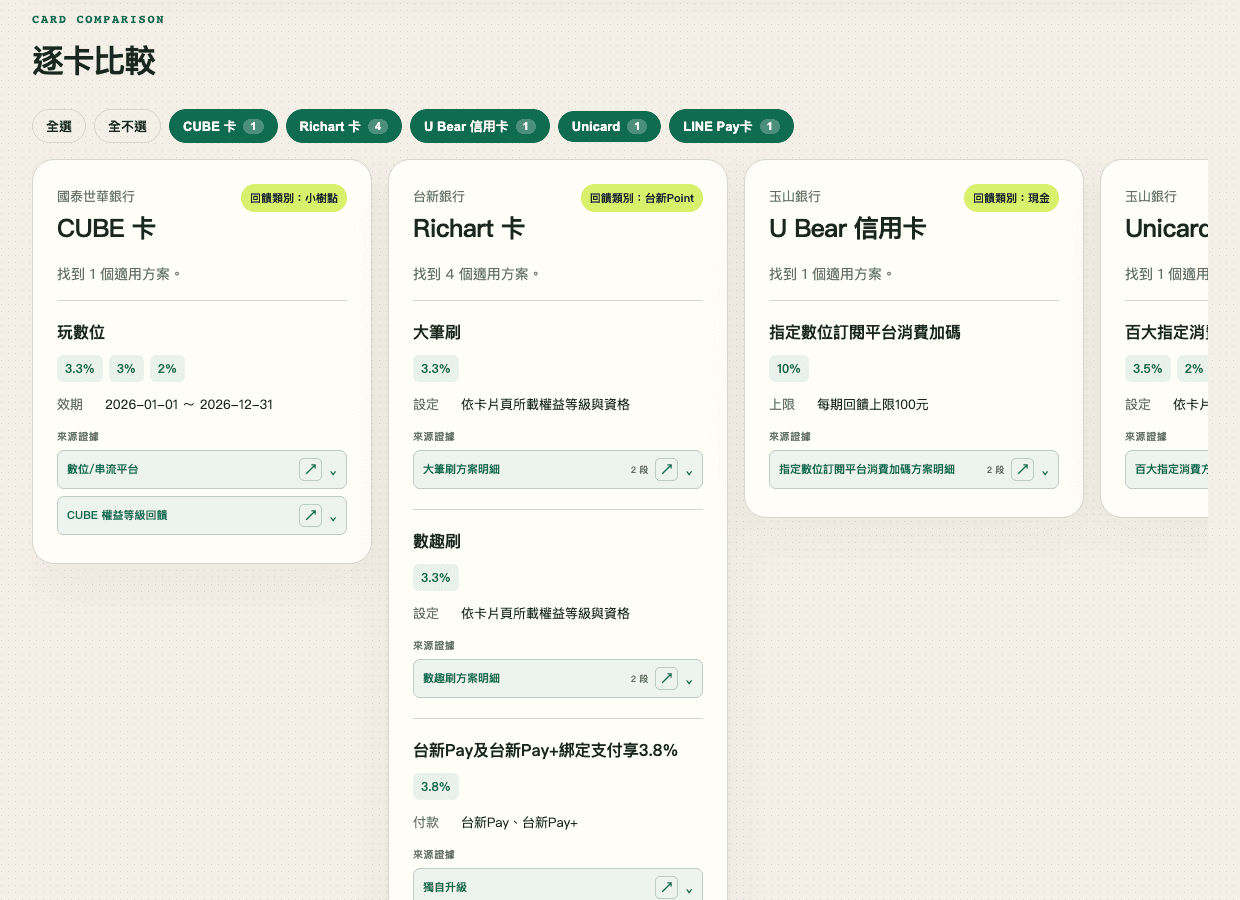Image resolution: width=1240 pixels, height=900 pixels.
Task: Click the 2026-01-01 ～ 2026-12-31 date range
Action: [x=189, y=405]
